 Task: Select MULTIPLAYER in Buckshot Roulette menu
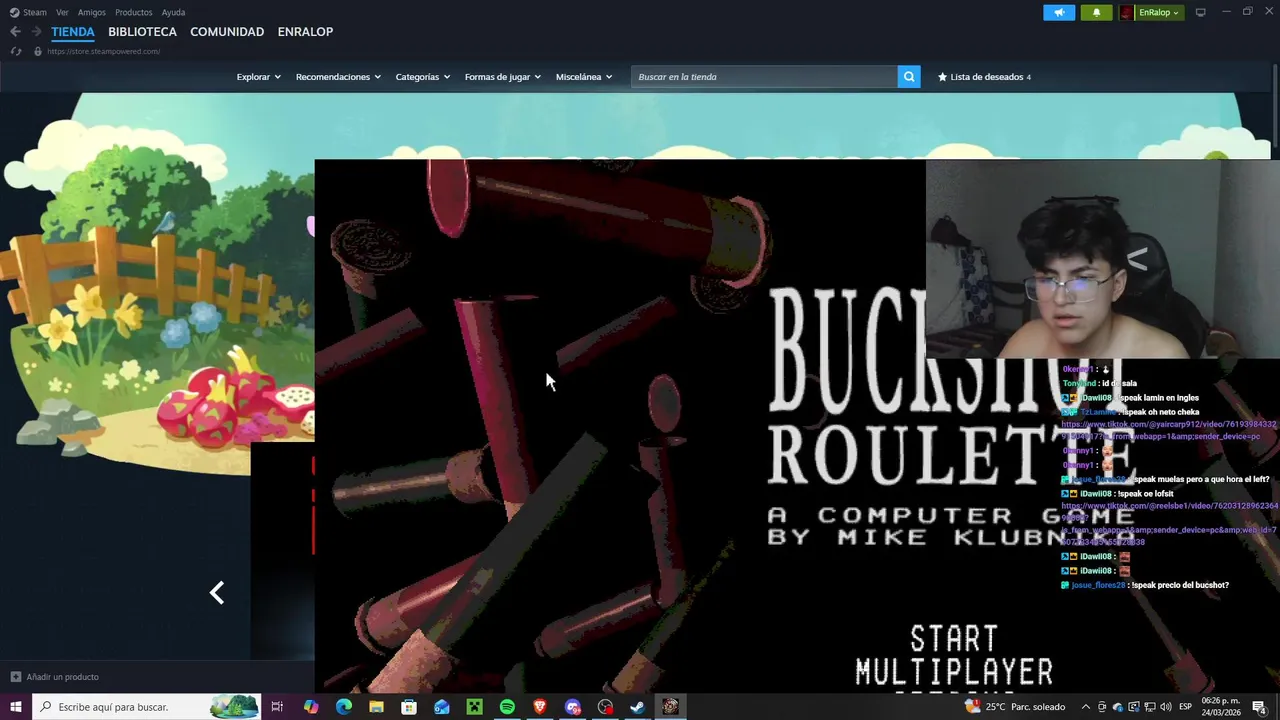[954, 671]
